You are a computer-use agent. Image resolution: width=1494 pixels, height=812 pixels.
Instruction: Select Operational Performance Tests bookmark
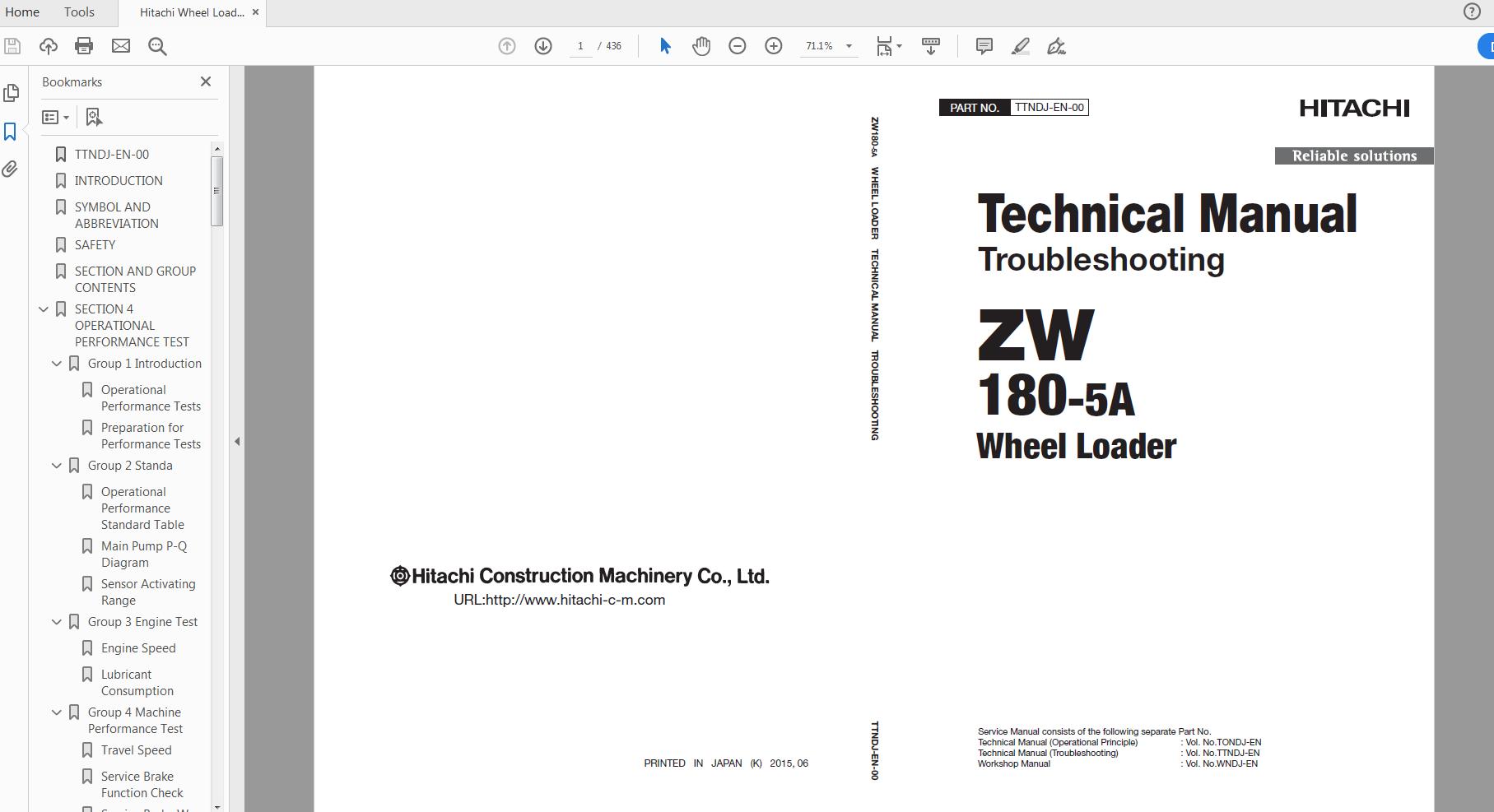151,398
